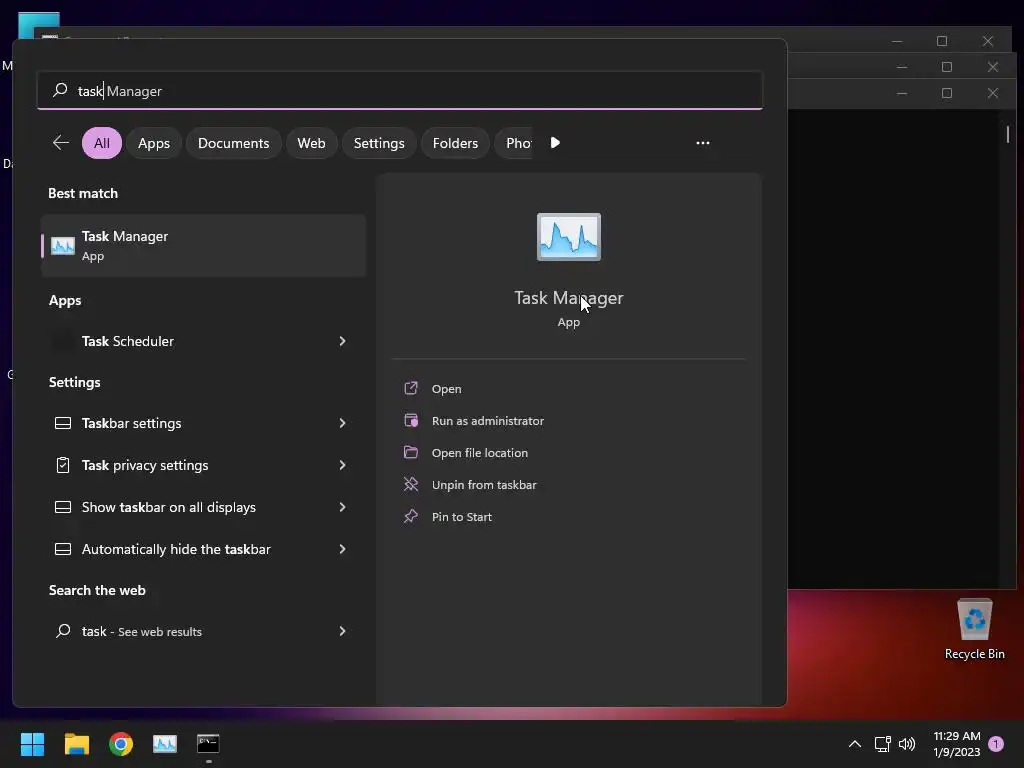Open the Task Scheduler app result
1024x768 pixels.
203,341
